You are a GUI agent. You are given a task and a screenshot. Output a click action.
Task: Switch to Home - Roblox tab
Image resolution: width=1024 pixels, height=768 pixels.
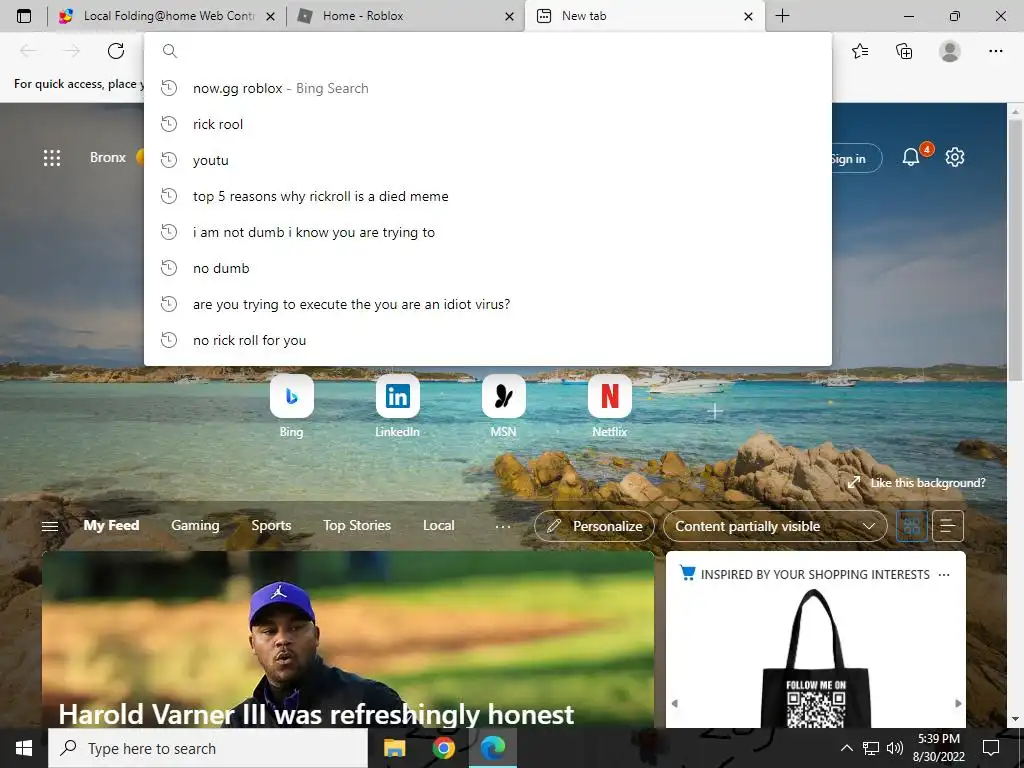[405, 16]
